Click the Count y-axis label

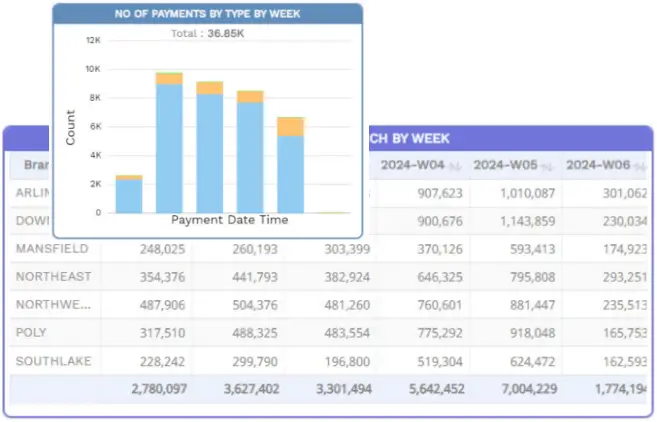coord(70,127)
